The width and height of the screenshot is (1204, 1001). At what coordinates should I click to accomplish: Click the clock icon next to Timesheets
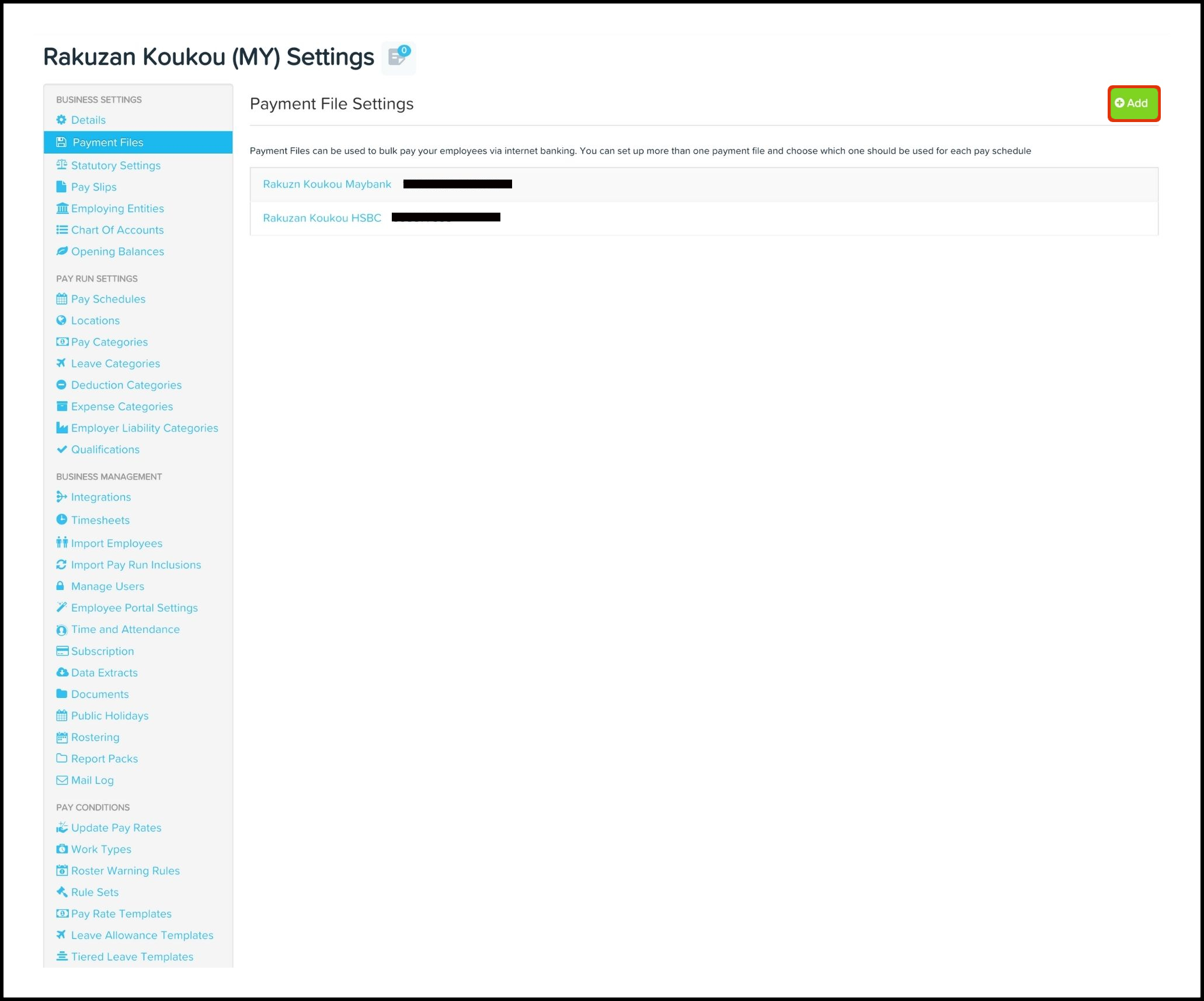coord(61,519)
